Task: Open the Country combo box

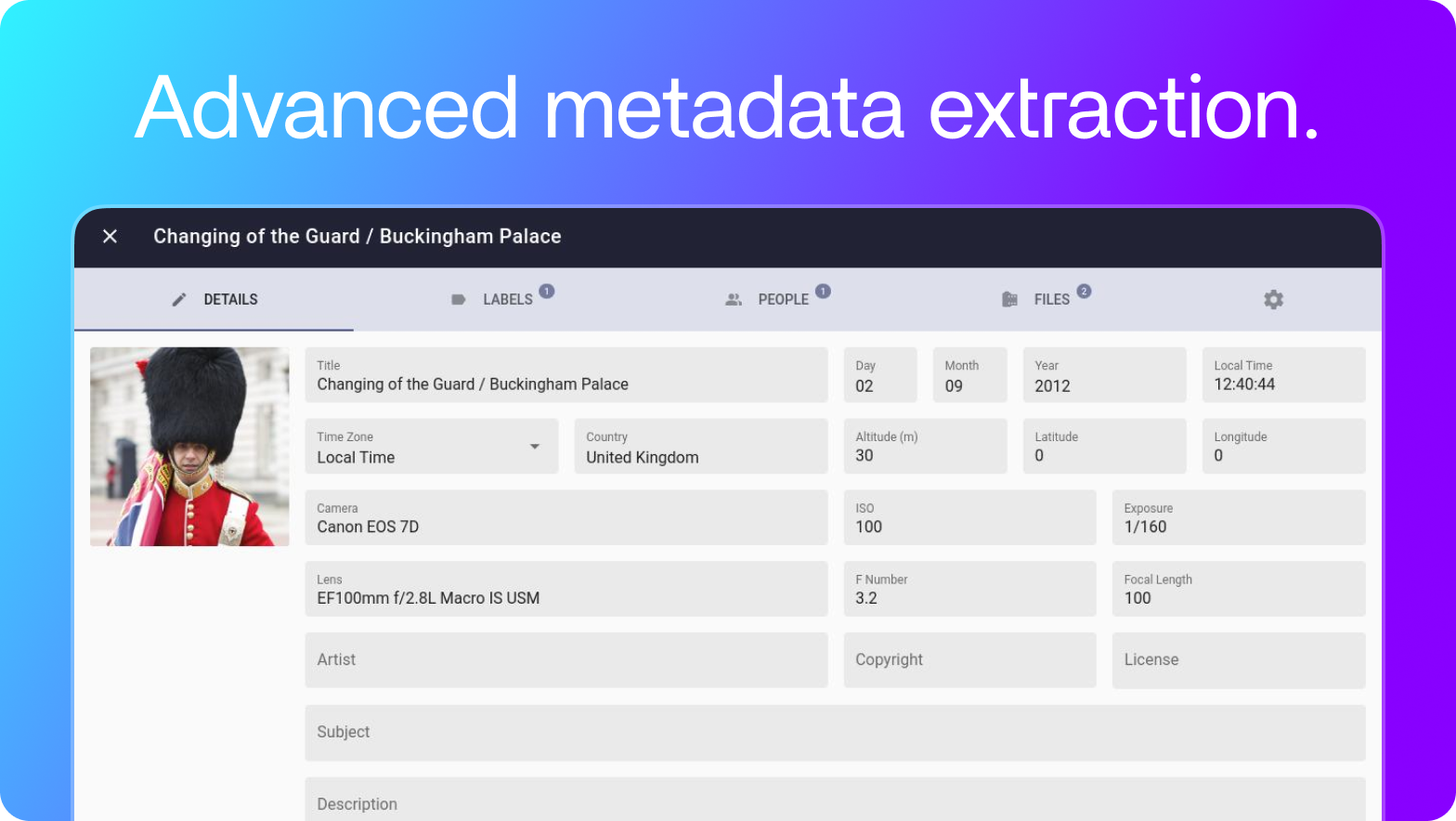Action: 700,447
